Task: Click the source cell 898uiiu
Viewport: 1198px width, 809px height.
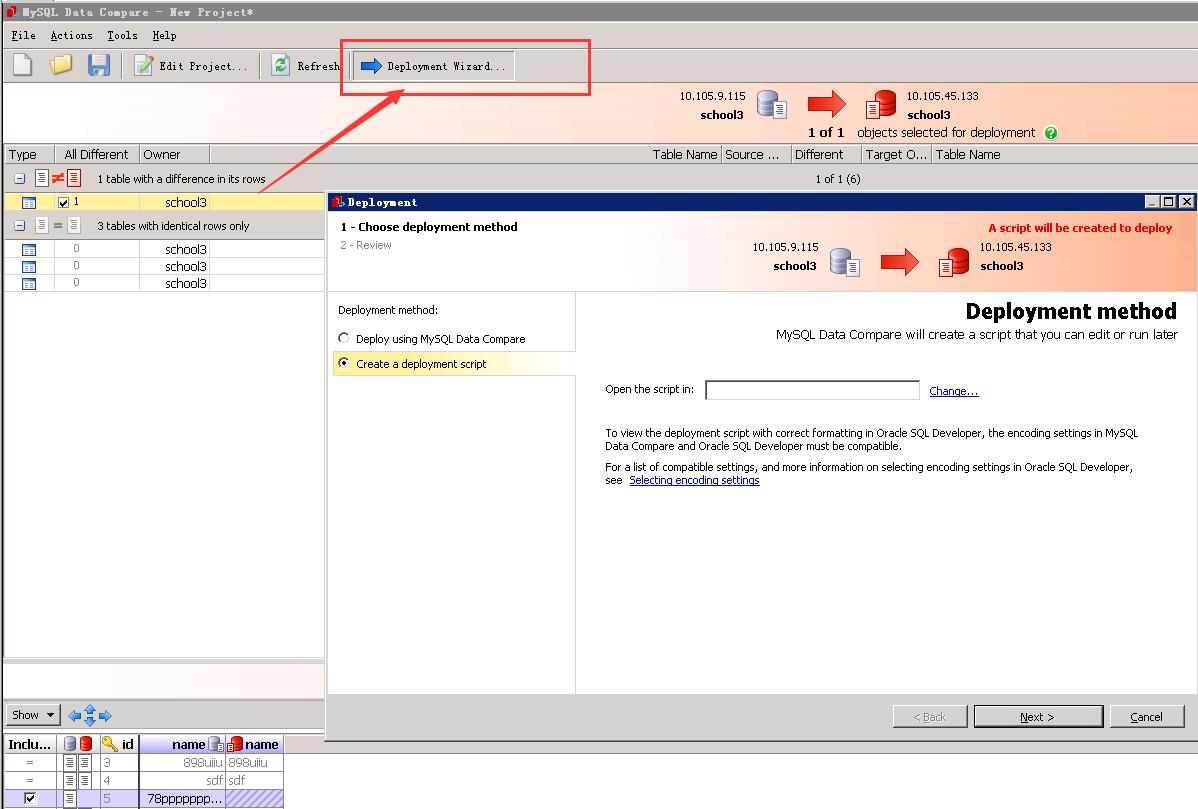Action: (182, 762)
